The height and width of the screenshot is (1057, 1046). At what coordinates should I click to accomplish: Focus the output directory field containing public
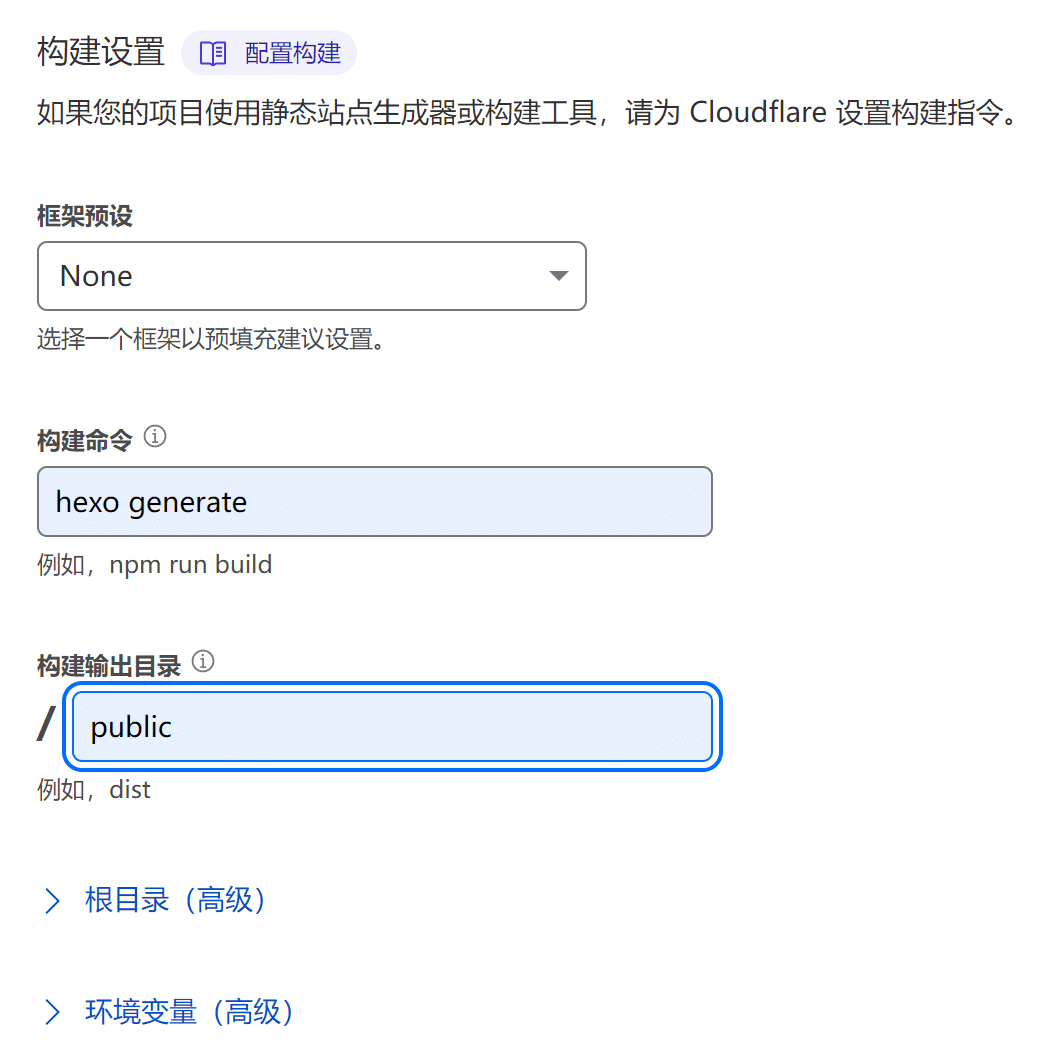coord(392,727)
